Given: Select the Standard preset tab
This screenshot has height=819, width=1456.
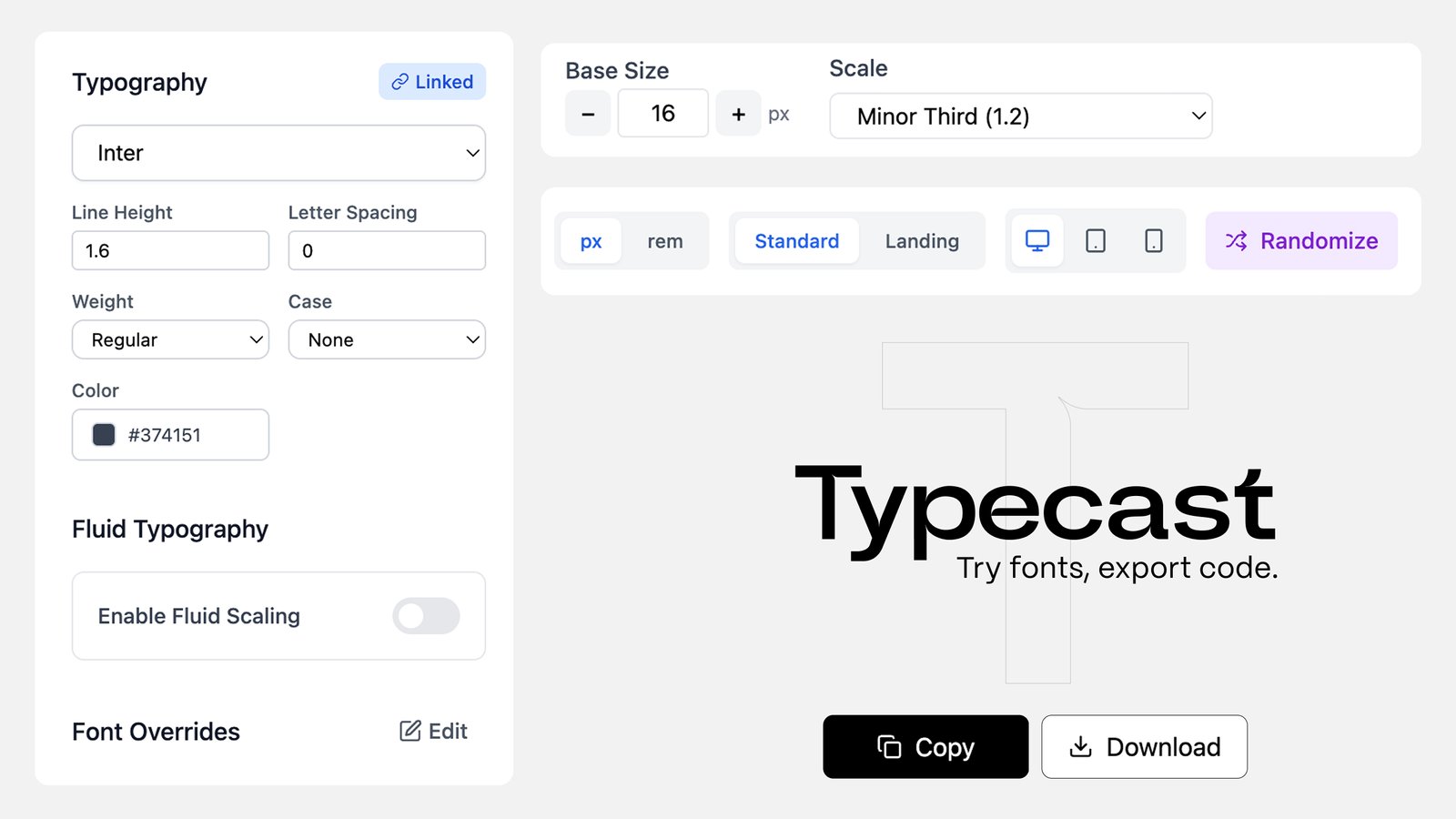Looking at the screenshot, I should click(796, 241).
